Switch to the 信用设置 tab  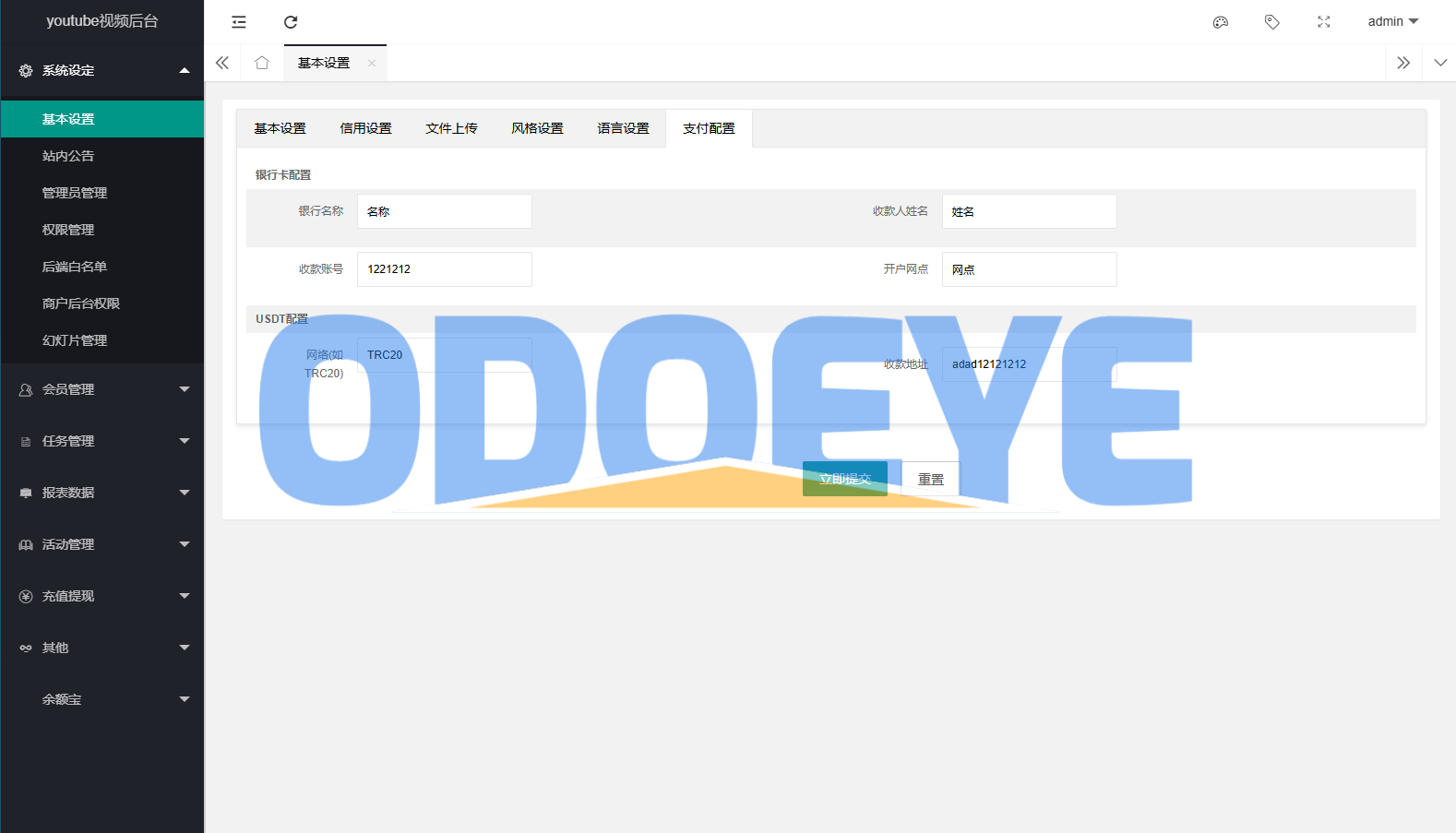[365, 128]
